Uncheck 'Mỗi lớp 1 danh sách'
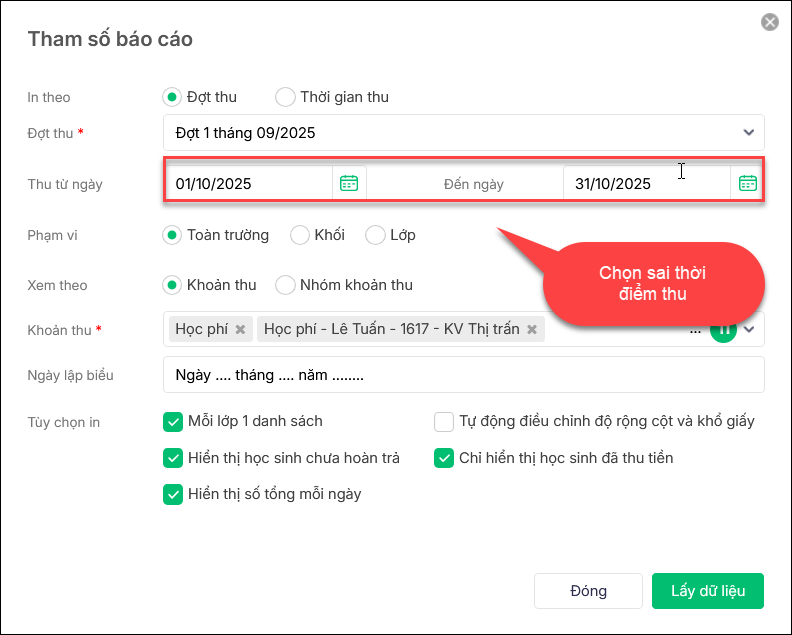The width and height of the screenshot is (792, 635). [172, 421]
